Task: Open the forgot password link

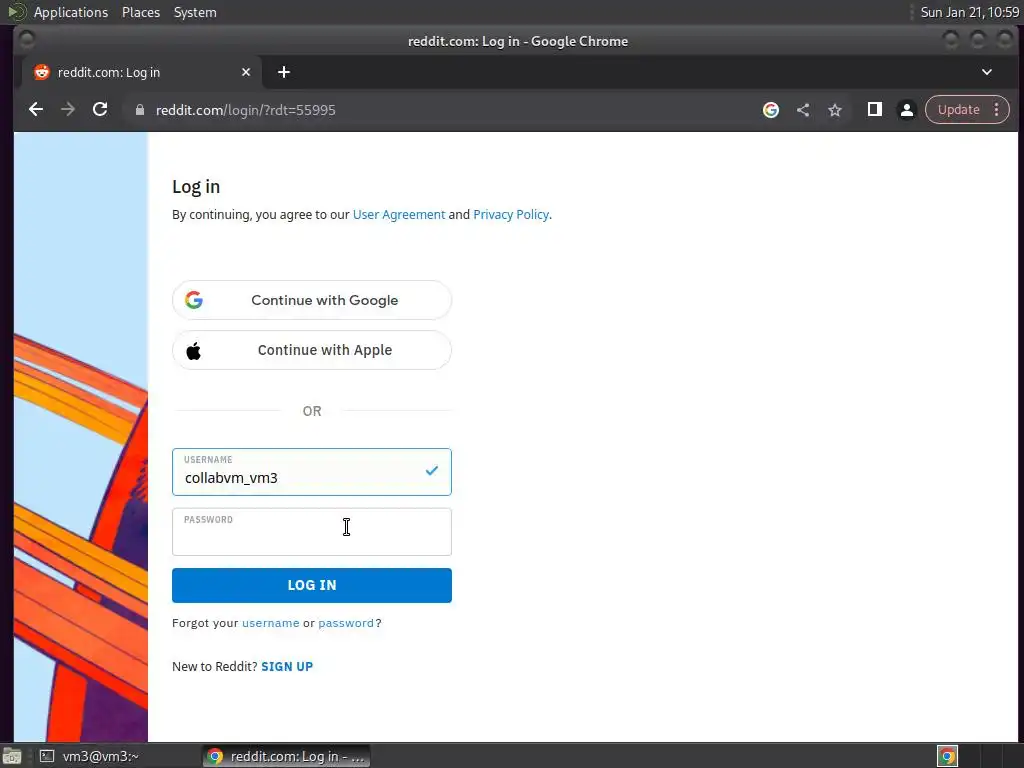Action: (345, 623)
